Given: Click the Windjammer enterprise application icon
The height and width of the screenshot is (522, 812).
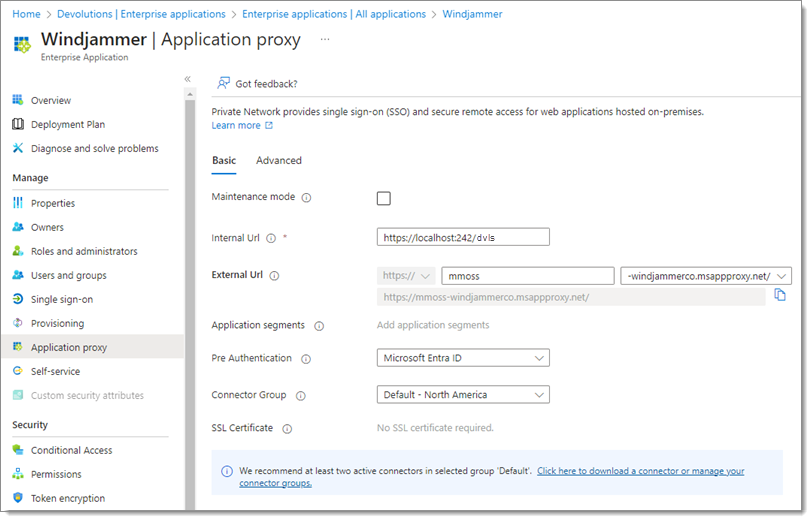Looking at the screenshot, I should point(22,45).
